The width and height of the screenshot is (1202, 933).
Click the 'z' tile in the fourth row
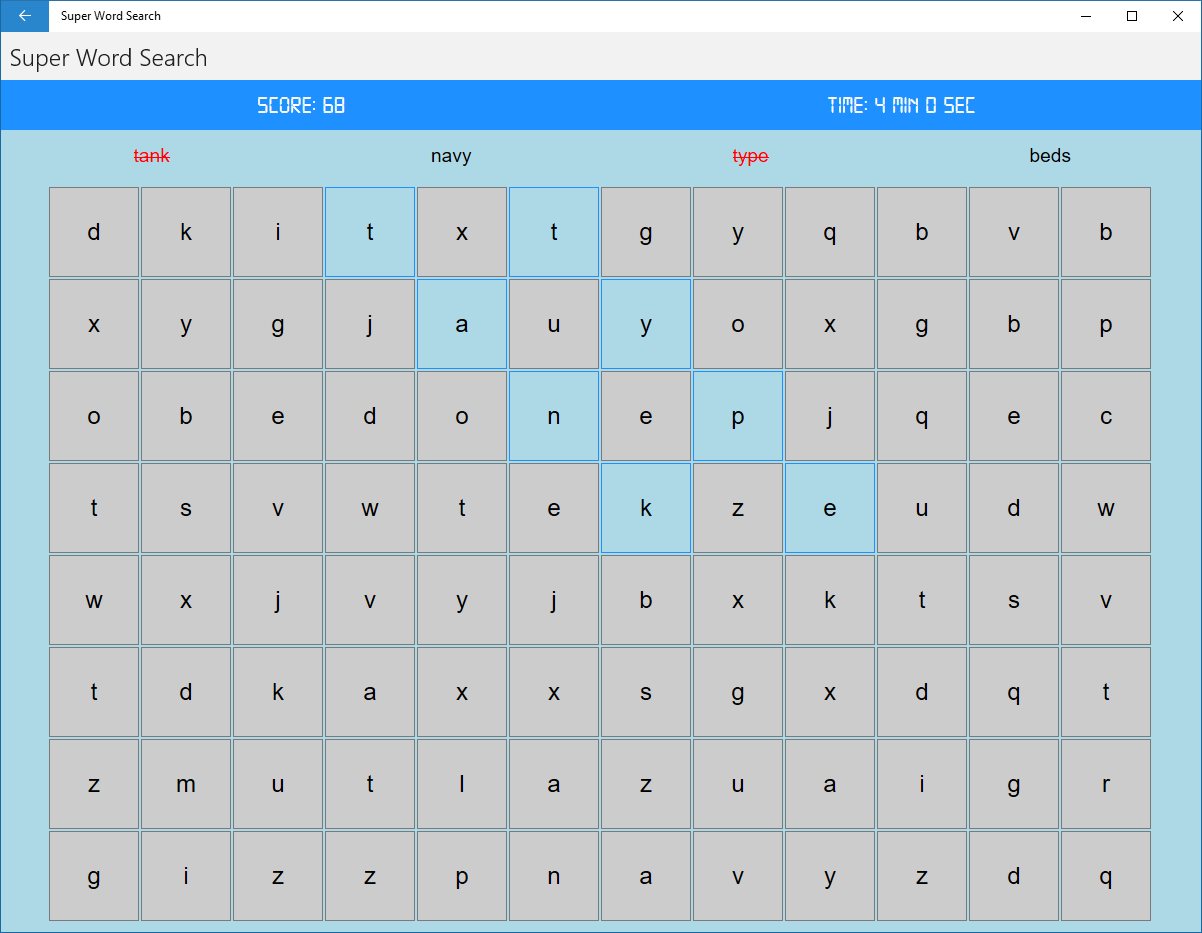[738, 508]
